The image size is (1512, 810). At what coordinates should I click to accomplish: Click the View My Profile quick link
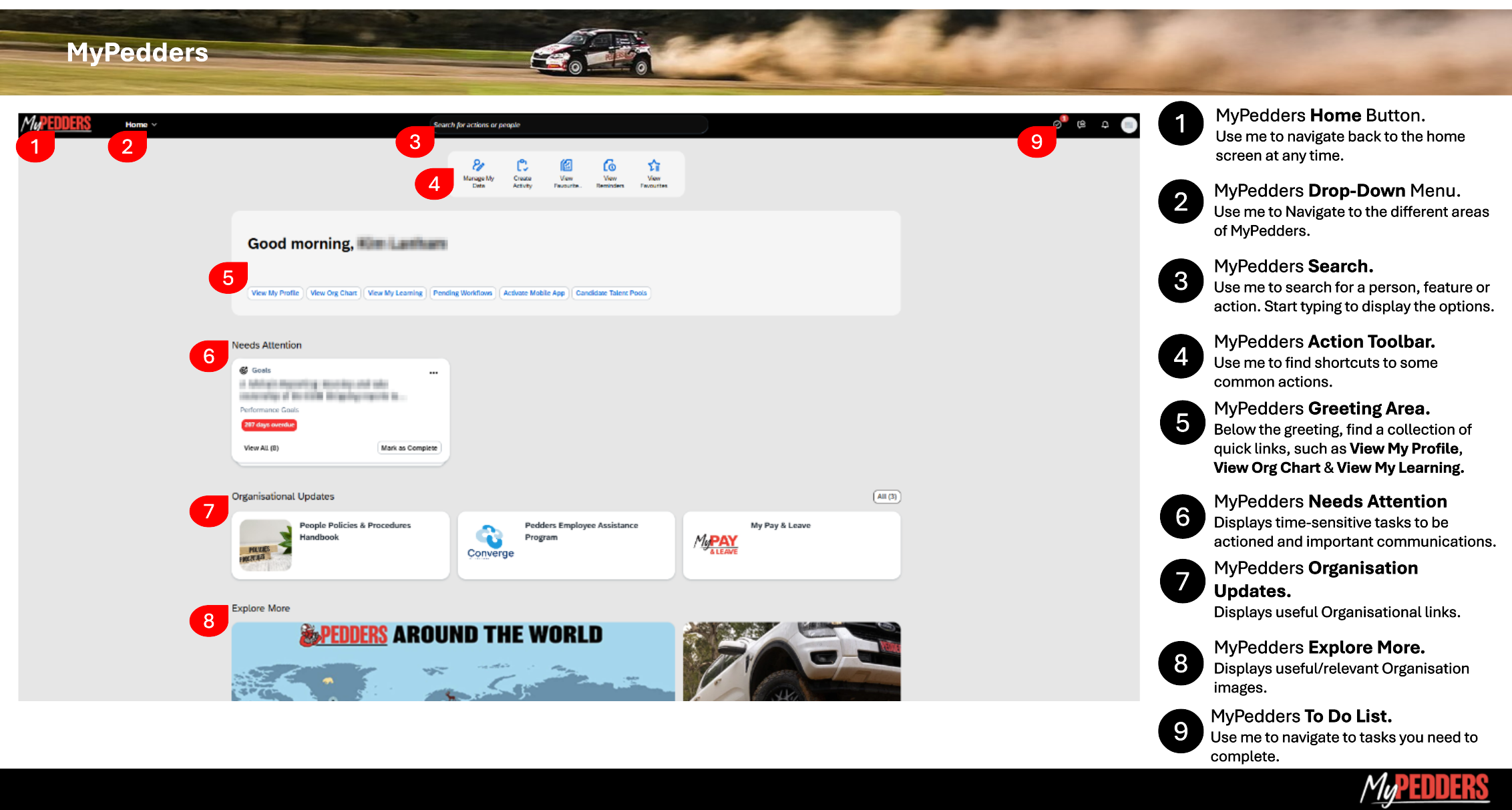click(275, 293)
